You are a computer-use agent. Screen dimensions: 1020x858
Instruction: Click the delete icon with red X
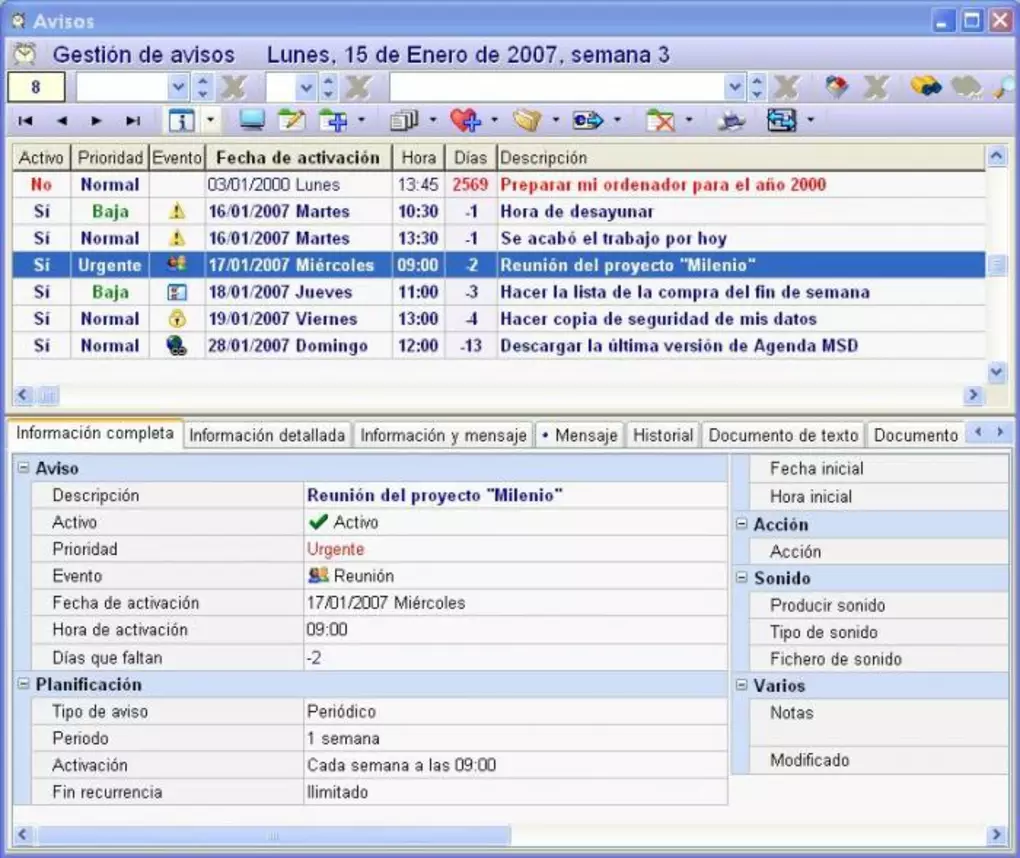click(660, 121)
